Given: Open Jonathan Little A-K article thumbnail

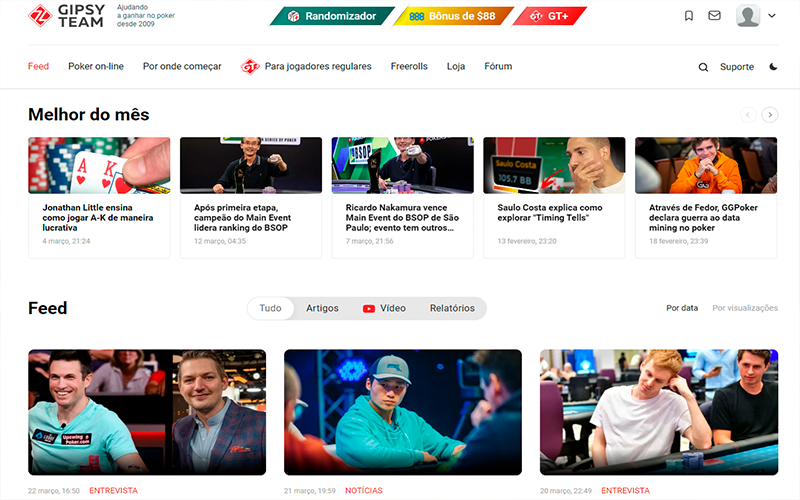Looking at the screenshot, I should coord(99,165).
